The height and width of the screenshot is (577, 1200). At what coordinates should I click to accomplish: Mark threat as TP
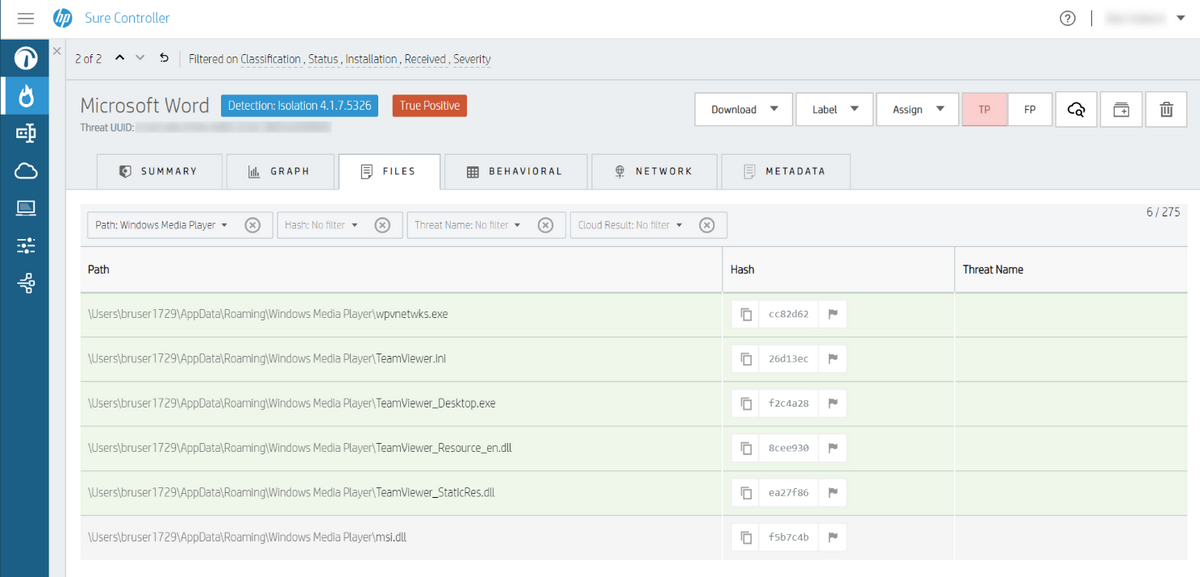coord(984,109)
